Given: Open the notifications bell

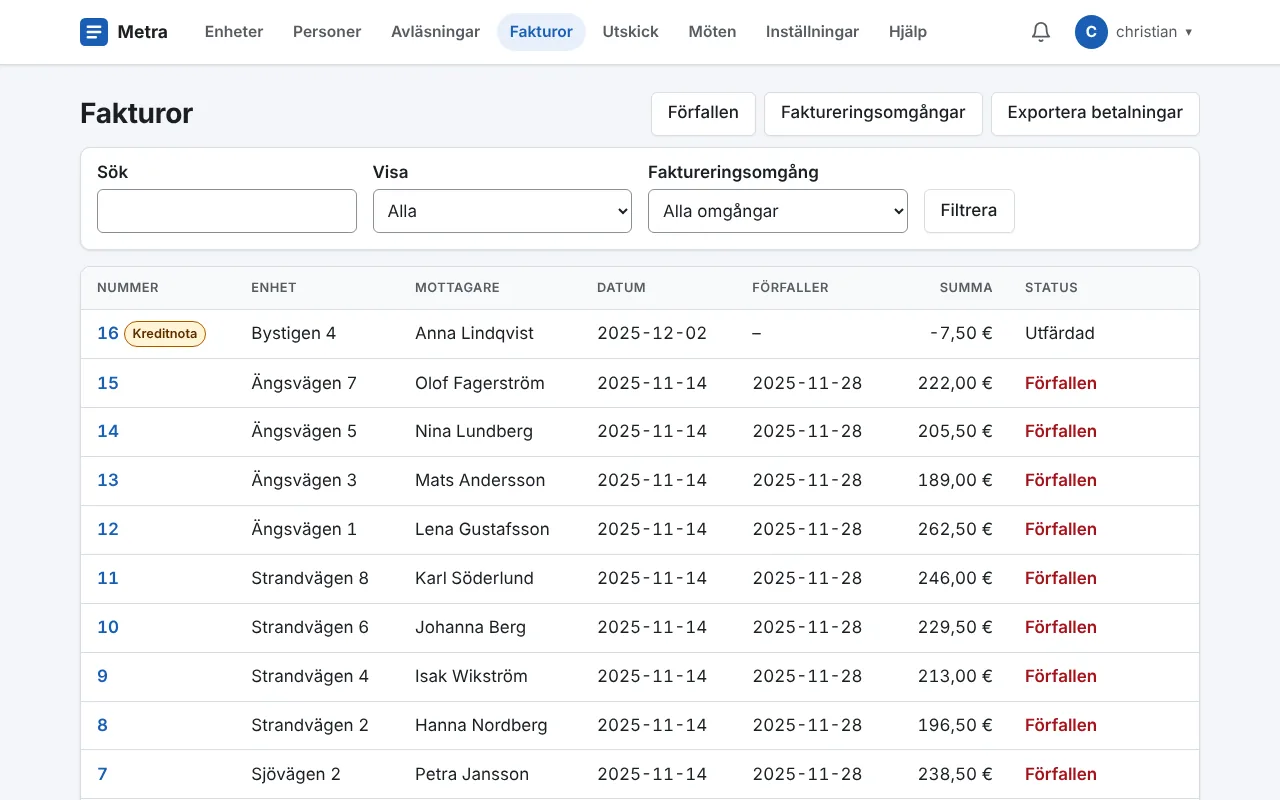Looking at the screenshot, I should point(1041,32).
